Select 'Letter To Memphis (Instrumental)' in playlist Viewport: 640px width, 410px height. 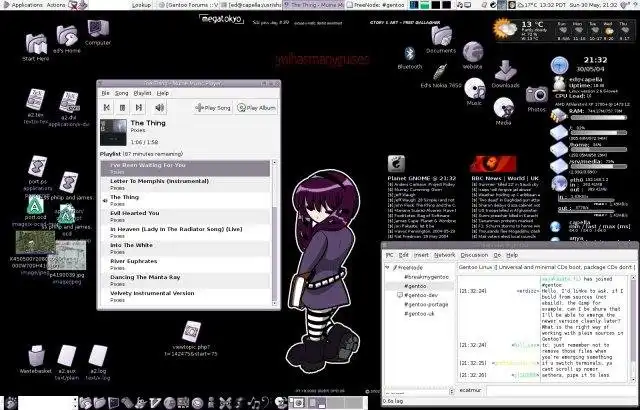[185, 184]
